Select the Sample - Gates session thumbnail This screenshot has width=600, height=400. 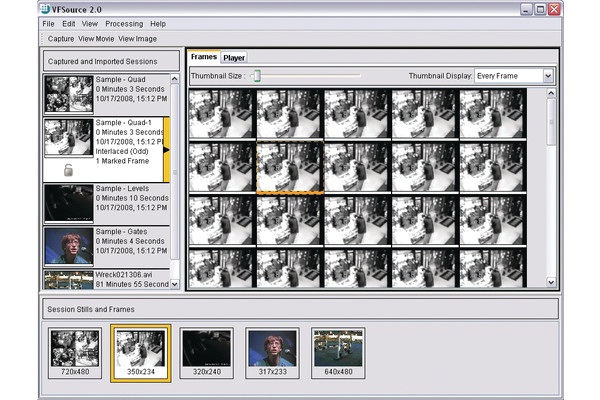click(x=68, y=245)
